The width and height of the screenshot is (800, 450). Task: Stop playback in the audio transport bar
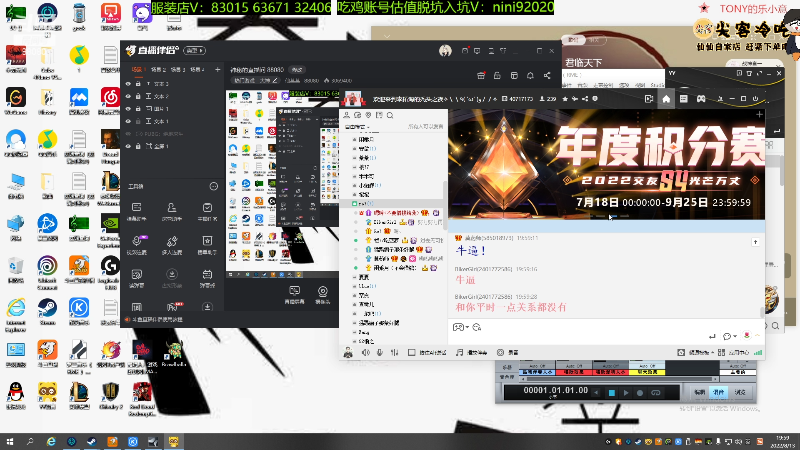pos(611,393)
